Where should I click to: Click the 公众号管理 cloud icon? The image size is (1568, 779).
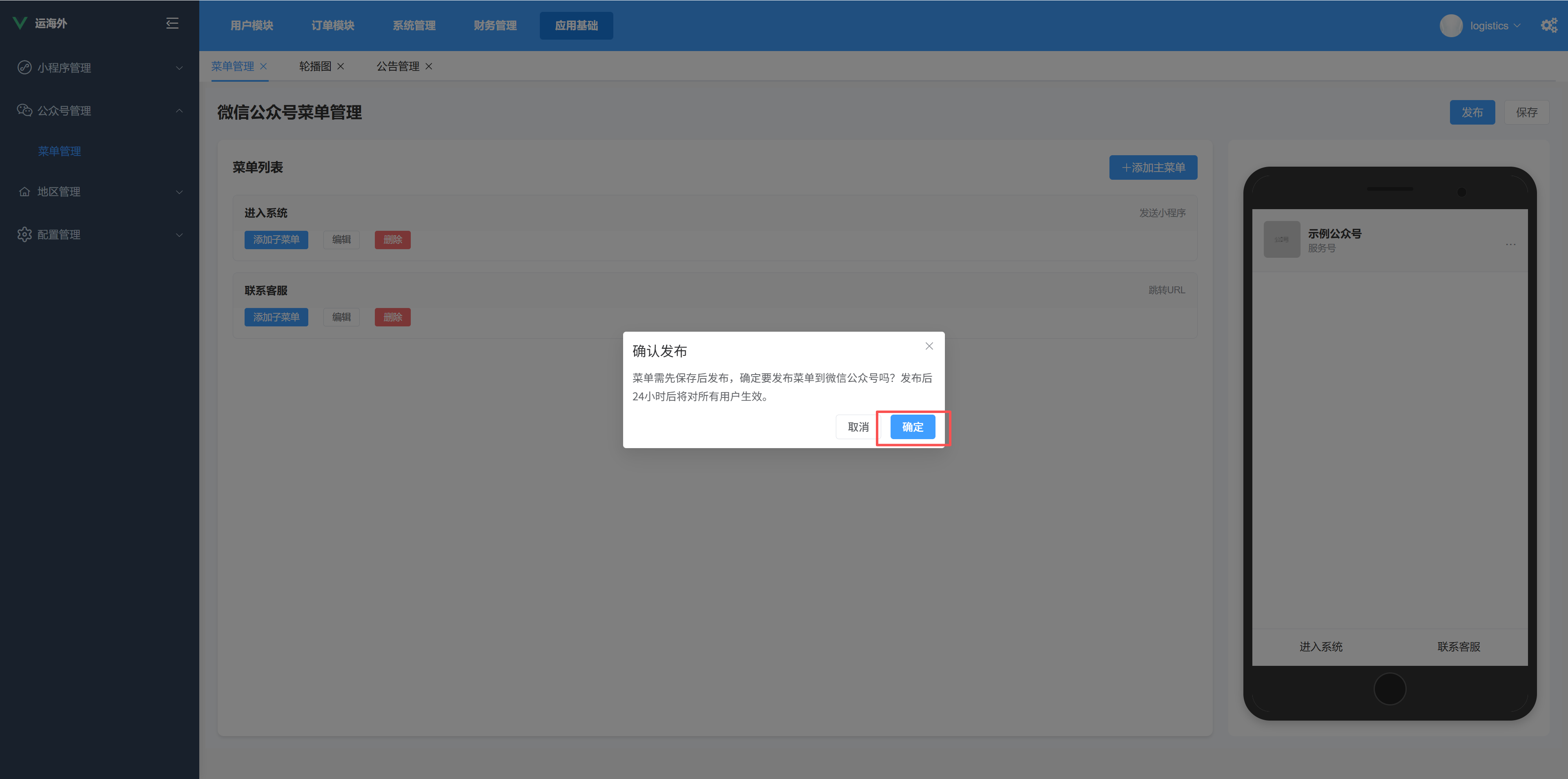(24, 110)
